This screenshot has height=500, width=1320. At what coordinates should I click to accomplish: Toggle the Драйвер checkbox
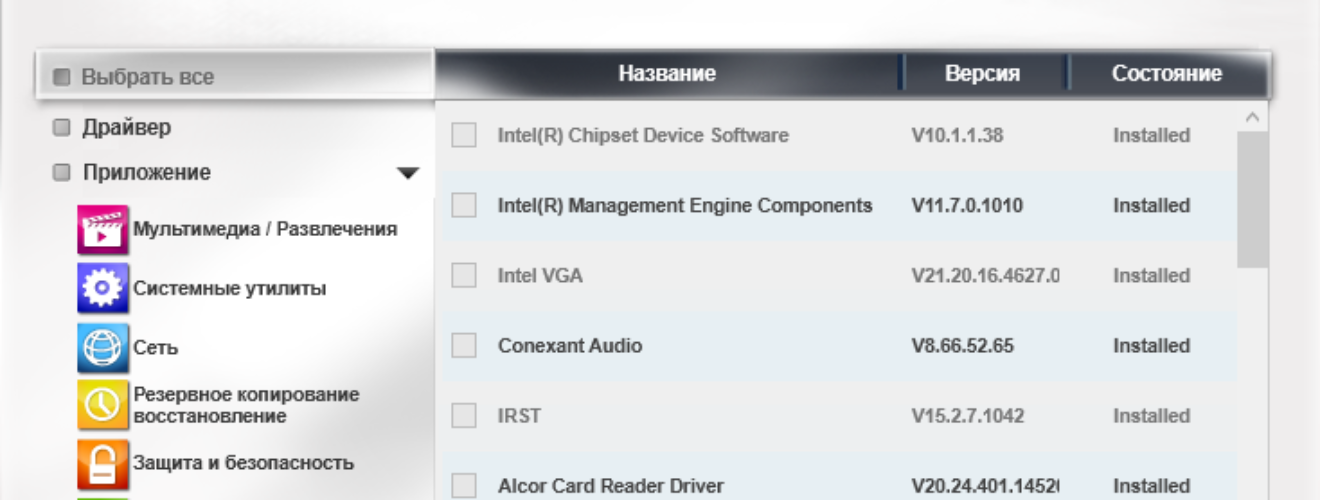coord(61,128)
